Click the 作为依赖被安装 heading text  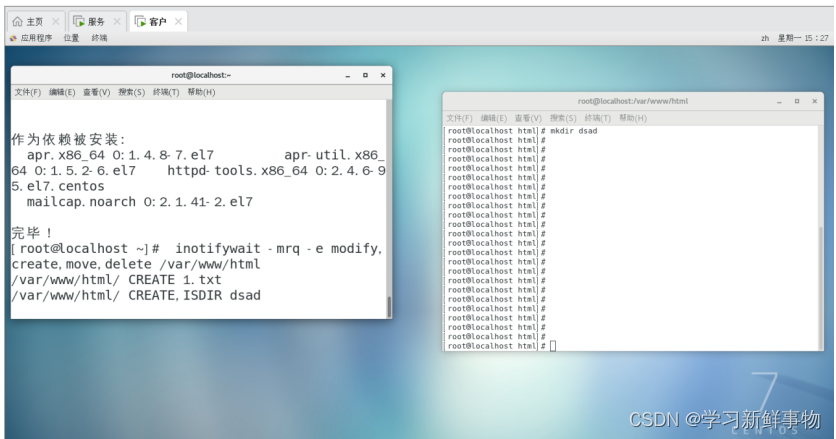point(68,140)
